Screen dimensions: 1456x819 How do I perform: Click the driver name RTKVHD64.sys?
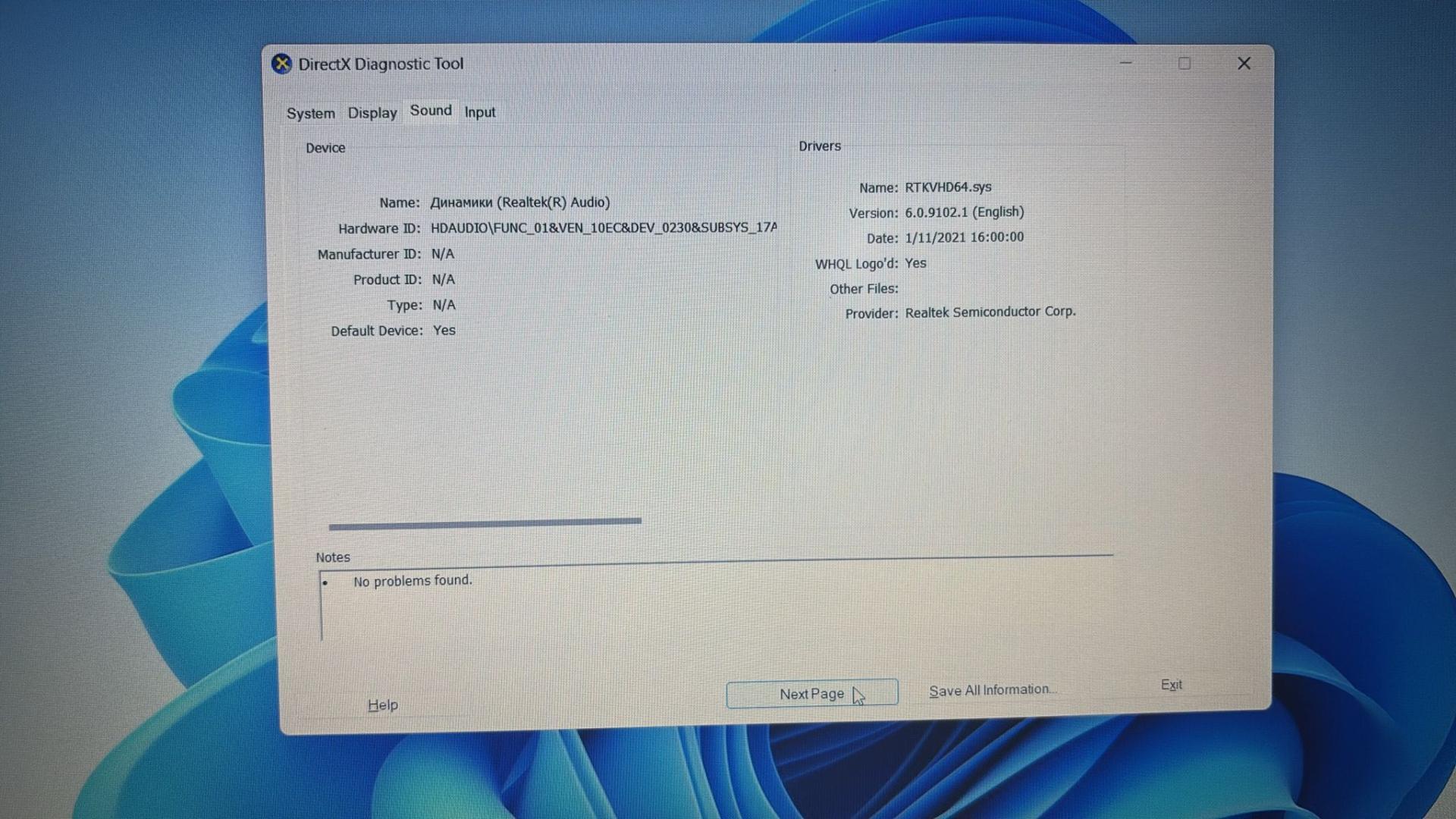tap(948, 187)
